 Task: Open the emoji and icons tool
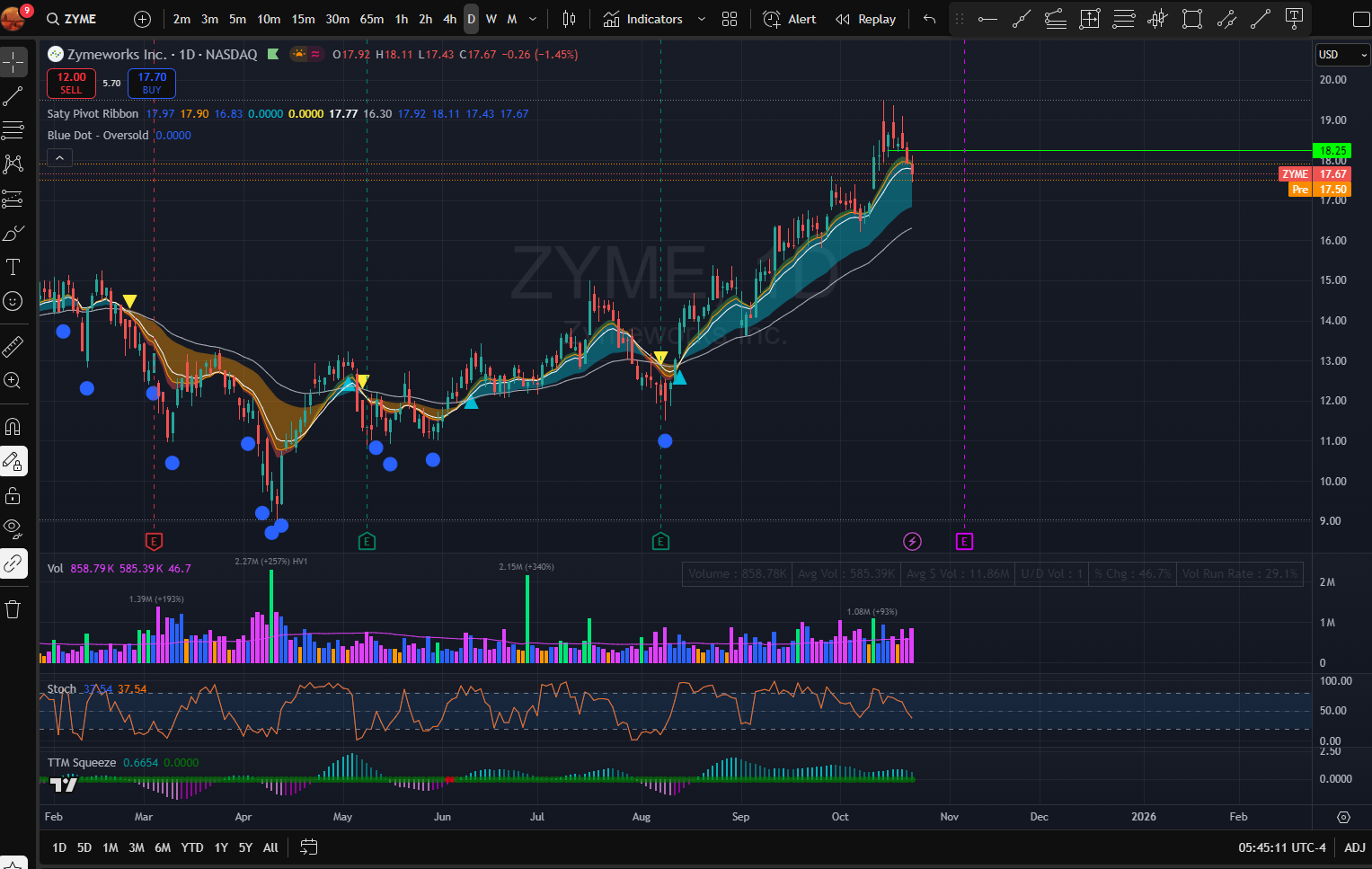(13, 301)
